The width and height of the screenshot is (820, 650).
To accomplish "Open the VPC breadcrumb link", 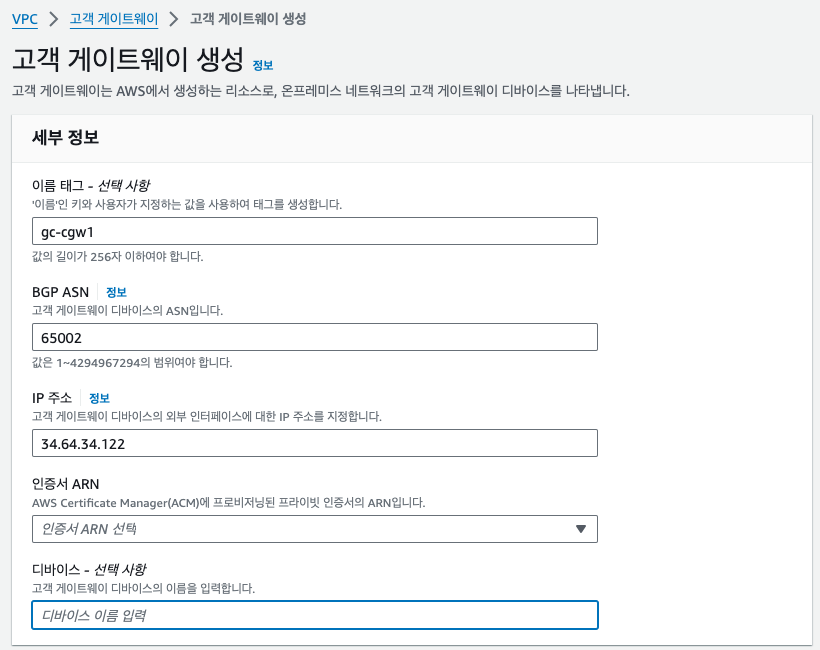I will pos(25,19).
